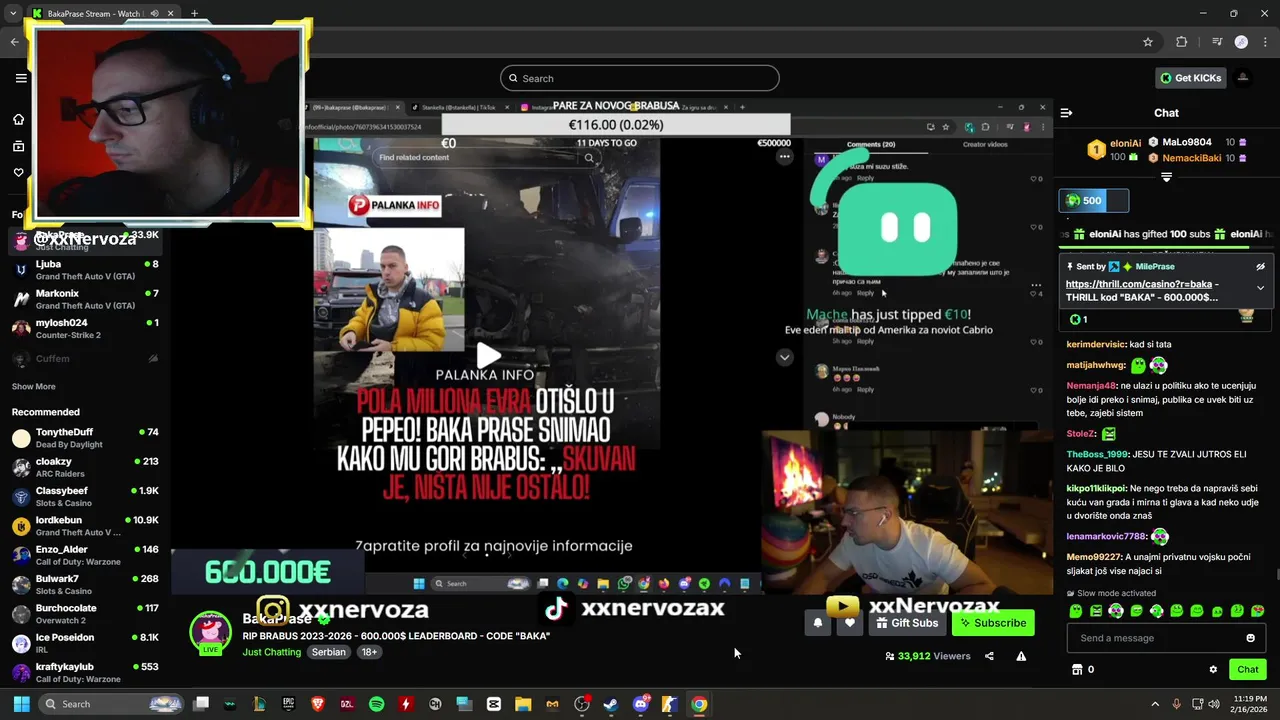Open Markonix channel in Following list

pyautogui.click(x=85, y=299)
